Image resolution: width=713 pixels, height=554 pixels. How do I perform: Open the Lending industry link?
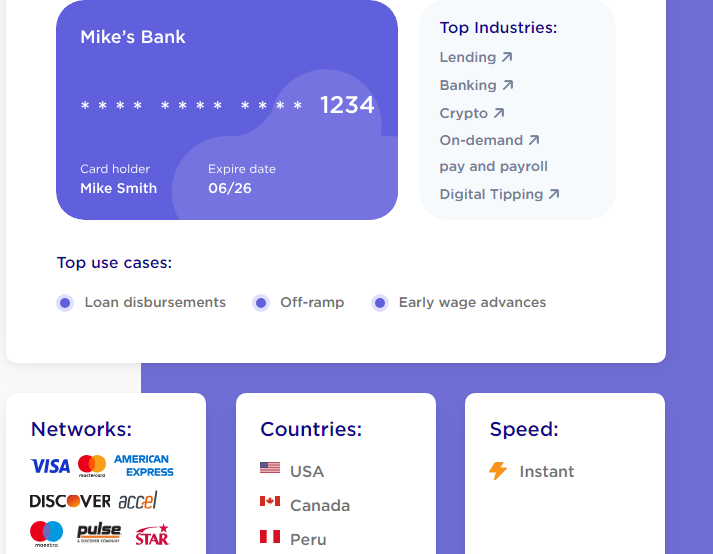pos(476,58)
